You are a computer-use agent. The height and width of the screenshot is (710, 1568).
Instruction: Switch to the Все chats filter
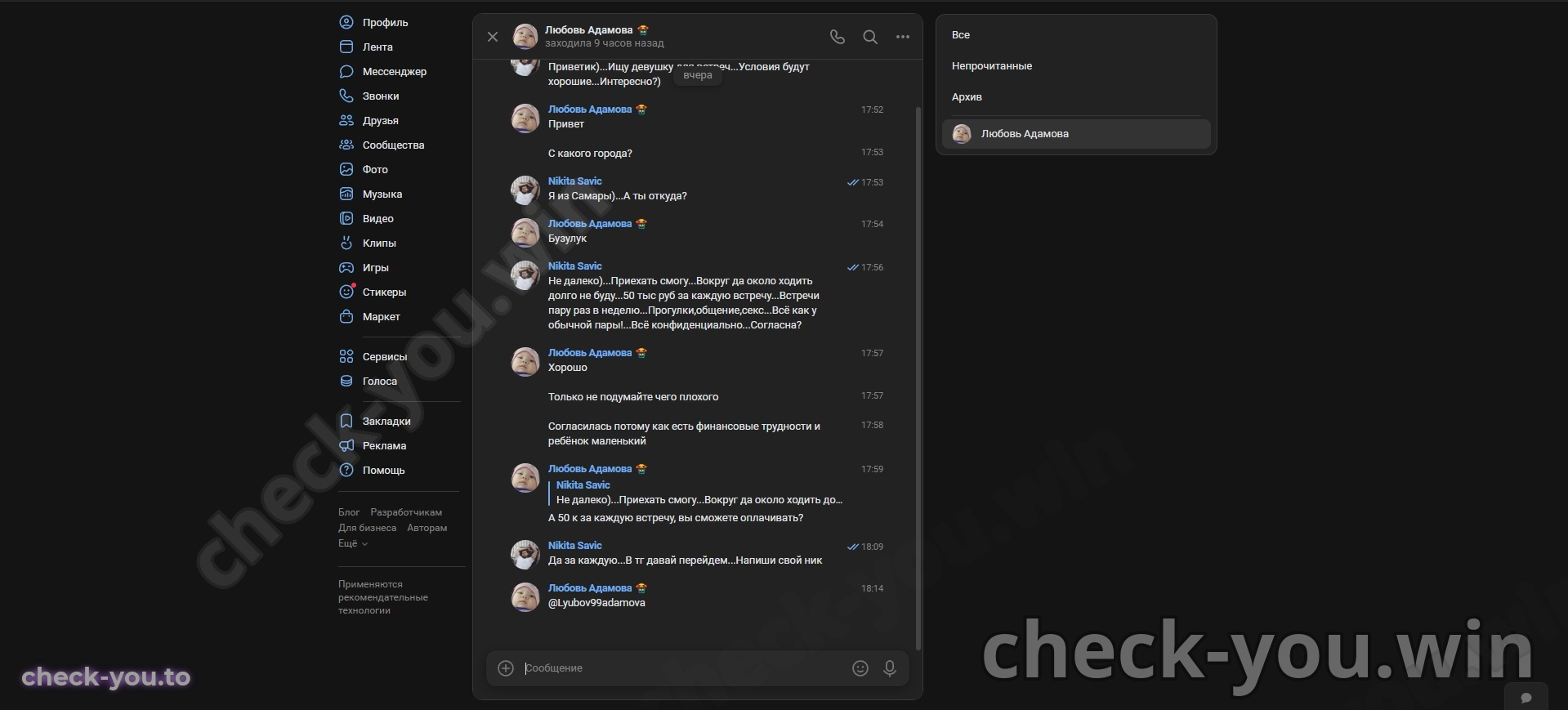tap(961, 34)
